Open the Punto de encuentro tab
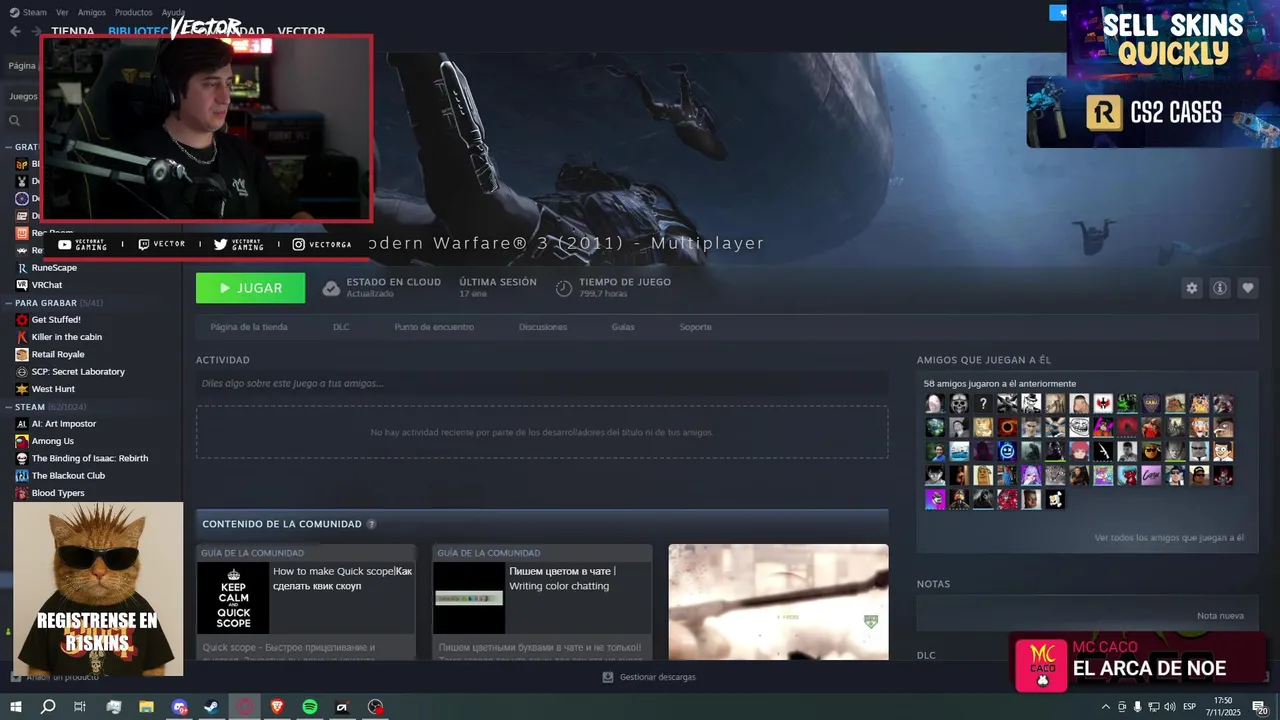Image resolution: width=1280 pixels, height=720 pixels. click(x=434, y=327)
